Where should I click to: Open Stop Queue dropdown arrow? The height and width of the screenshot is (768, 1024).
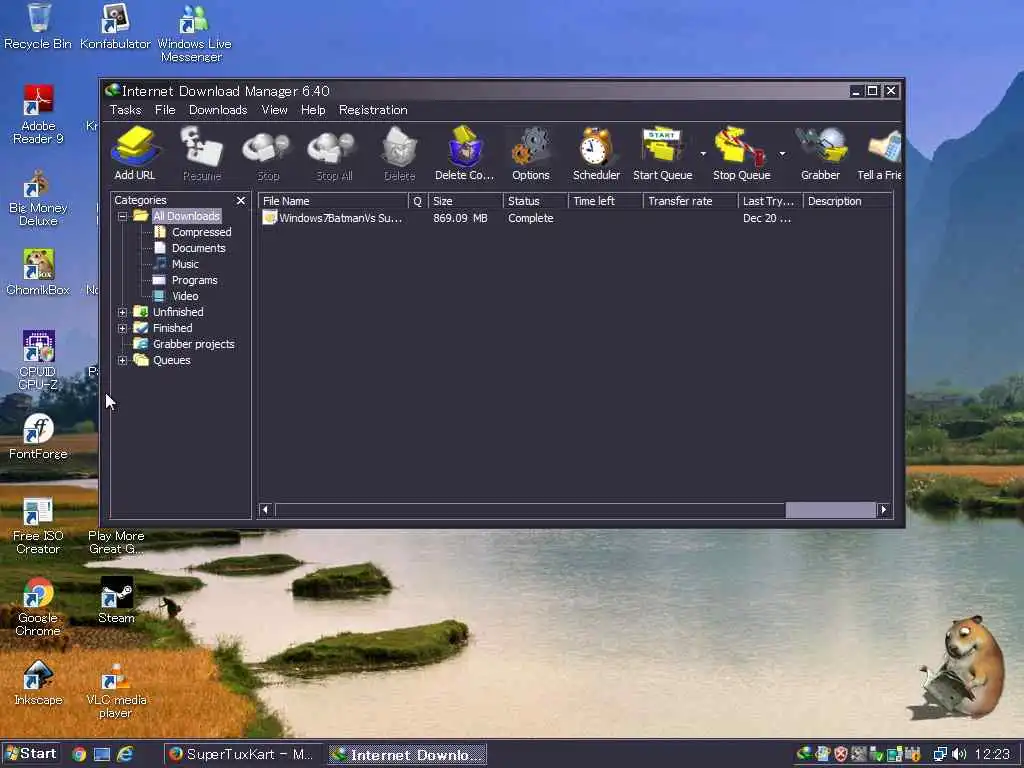pos(782,154)
